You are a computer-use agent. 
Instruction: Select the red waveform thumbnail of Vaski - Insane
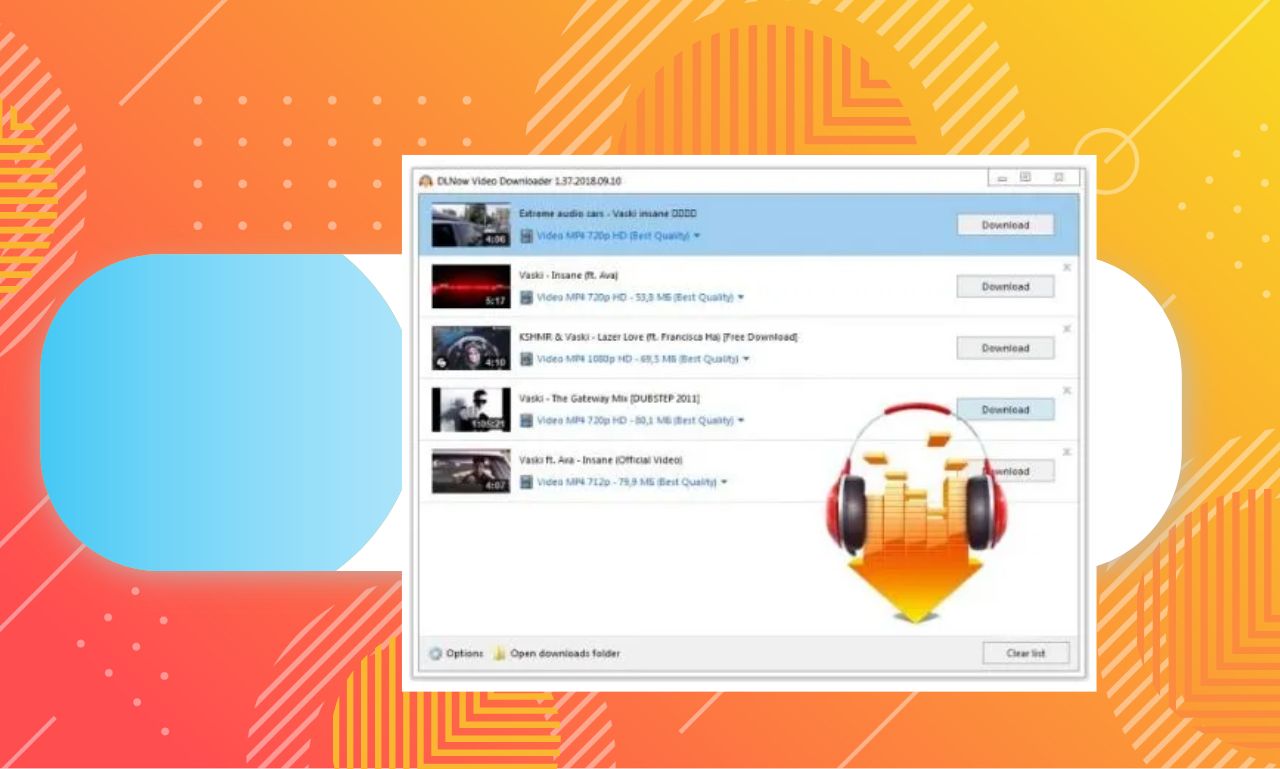(x=471, y=287)
